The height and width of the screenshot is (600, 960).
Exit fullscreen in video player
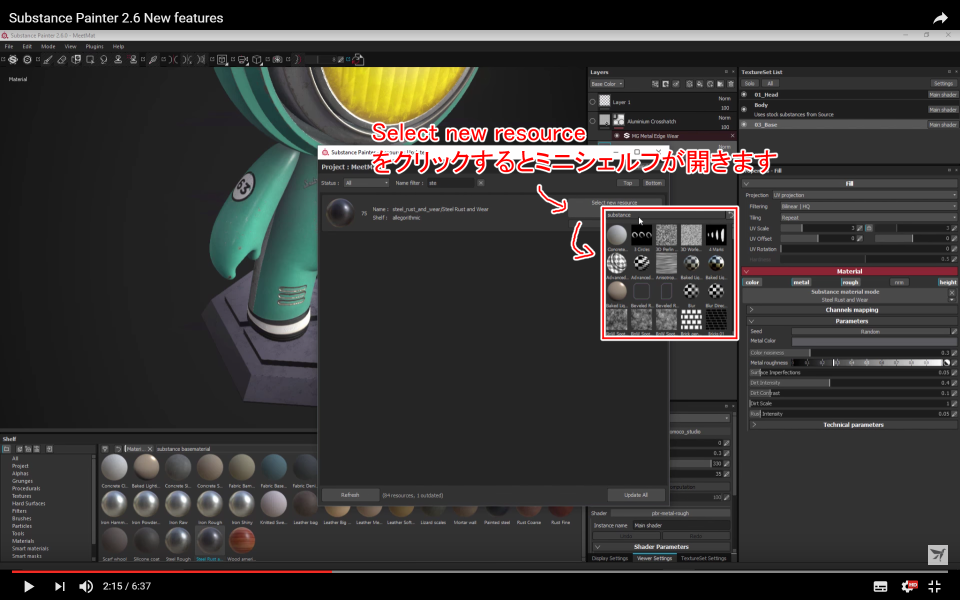(935, 586)
